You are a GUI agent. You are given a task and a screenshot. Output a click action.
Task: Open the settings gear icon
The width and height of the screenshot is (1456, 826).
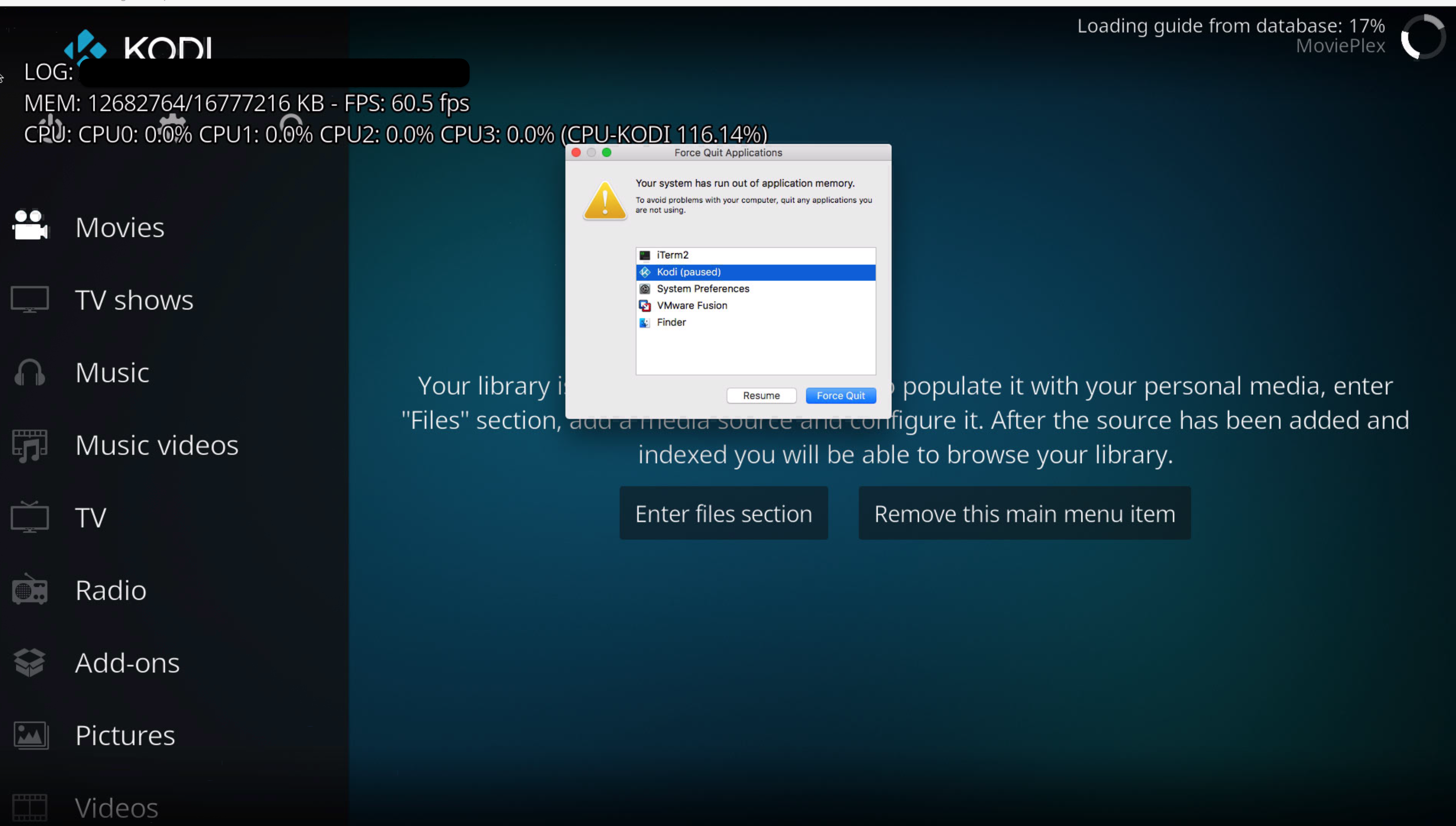[172, 128]
